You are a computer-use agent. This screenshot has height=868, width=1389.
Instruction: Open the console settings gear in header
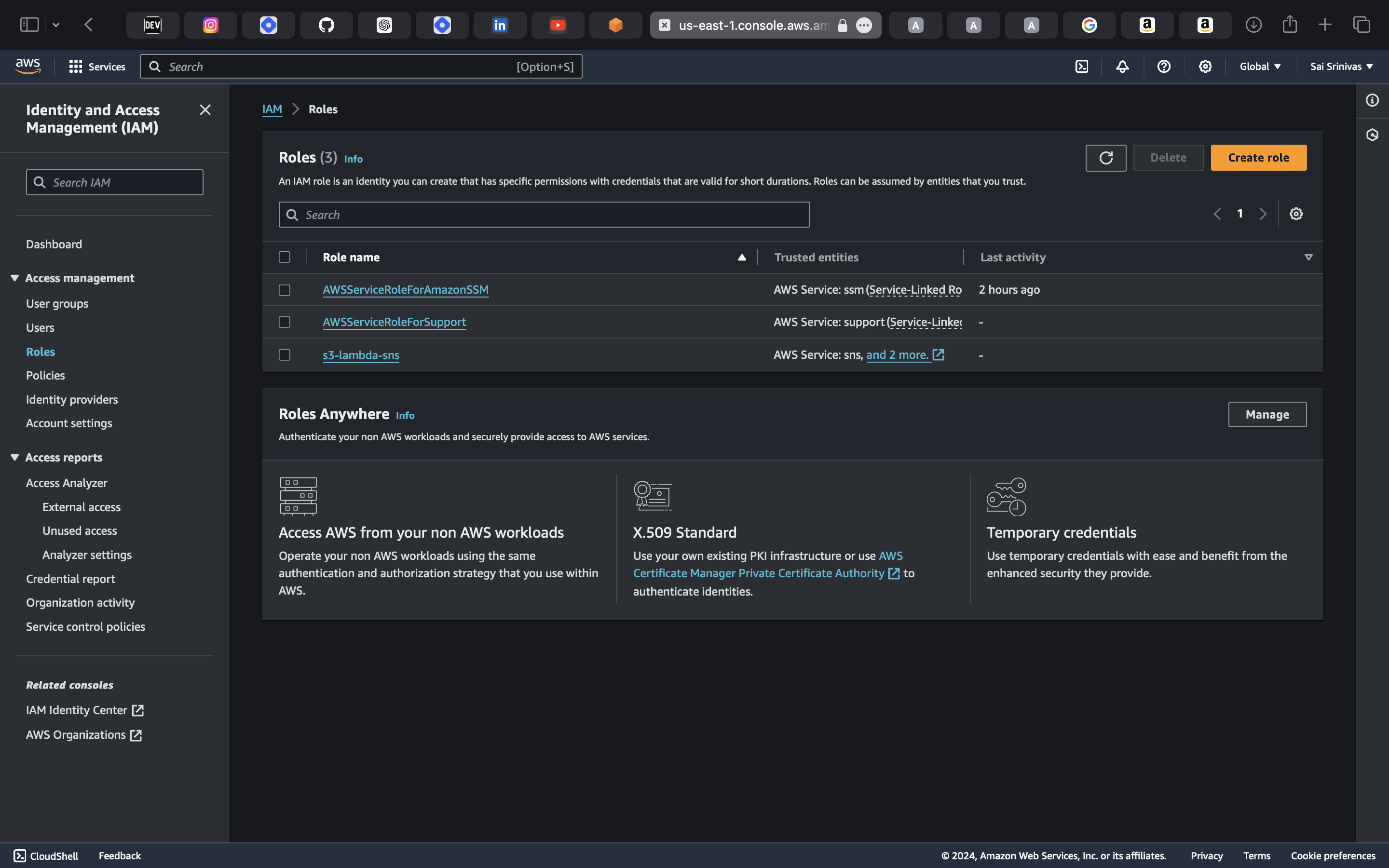tap(1205, 67)
